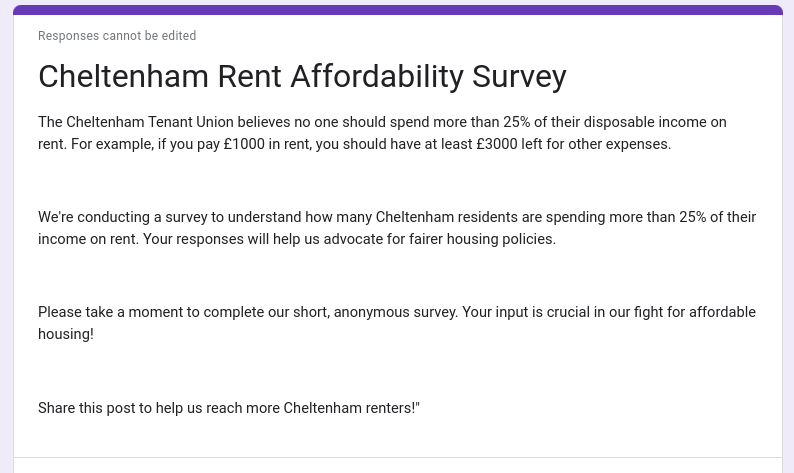794x473 pixels.
Task: Click the paragraph starting "We're conducting a survey"
Action: point(396,228)
